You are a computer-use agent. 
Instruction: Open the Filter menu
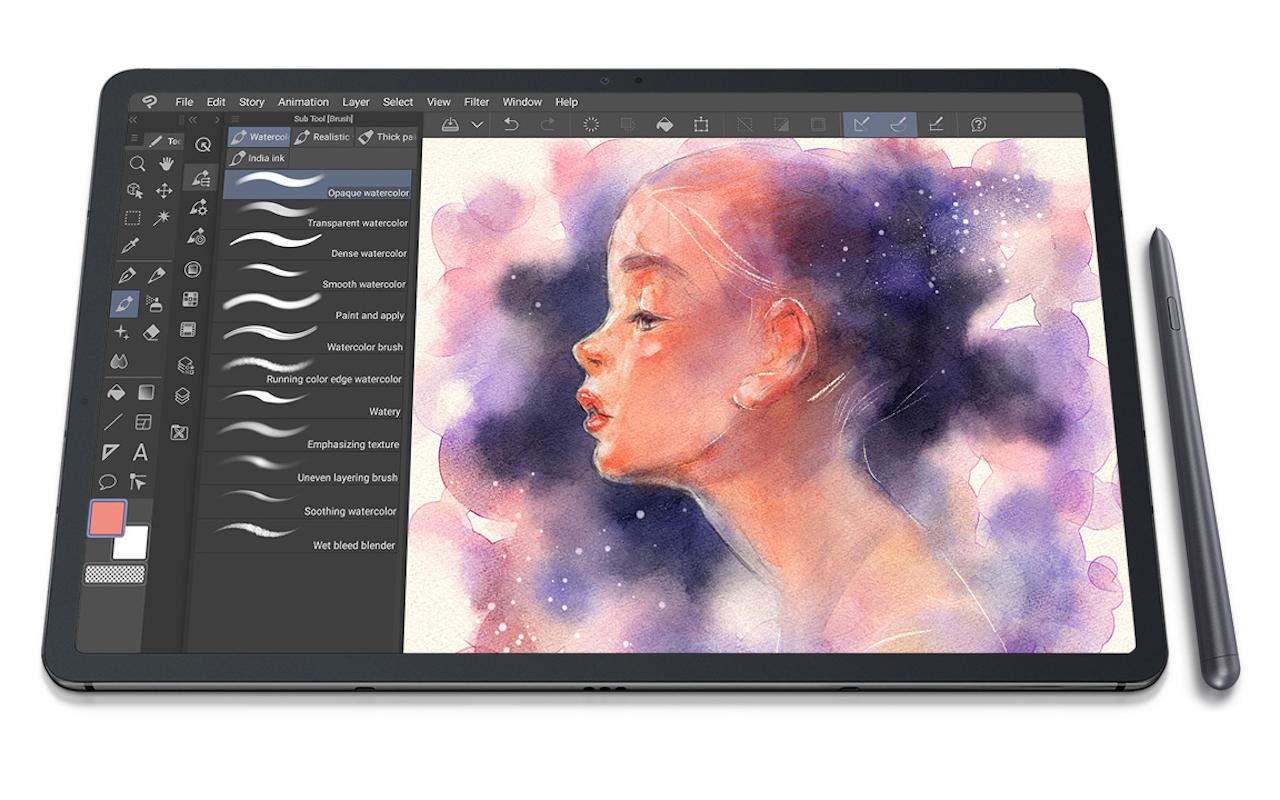click(477, 102)
